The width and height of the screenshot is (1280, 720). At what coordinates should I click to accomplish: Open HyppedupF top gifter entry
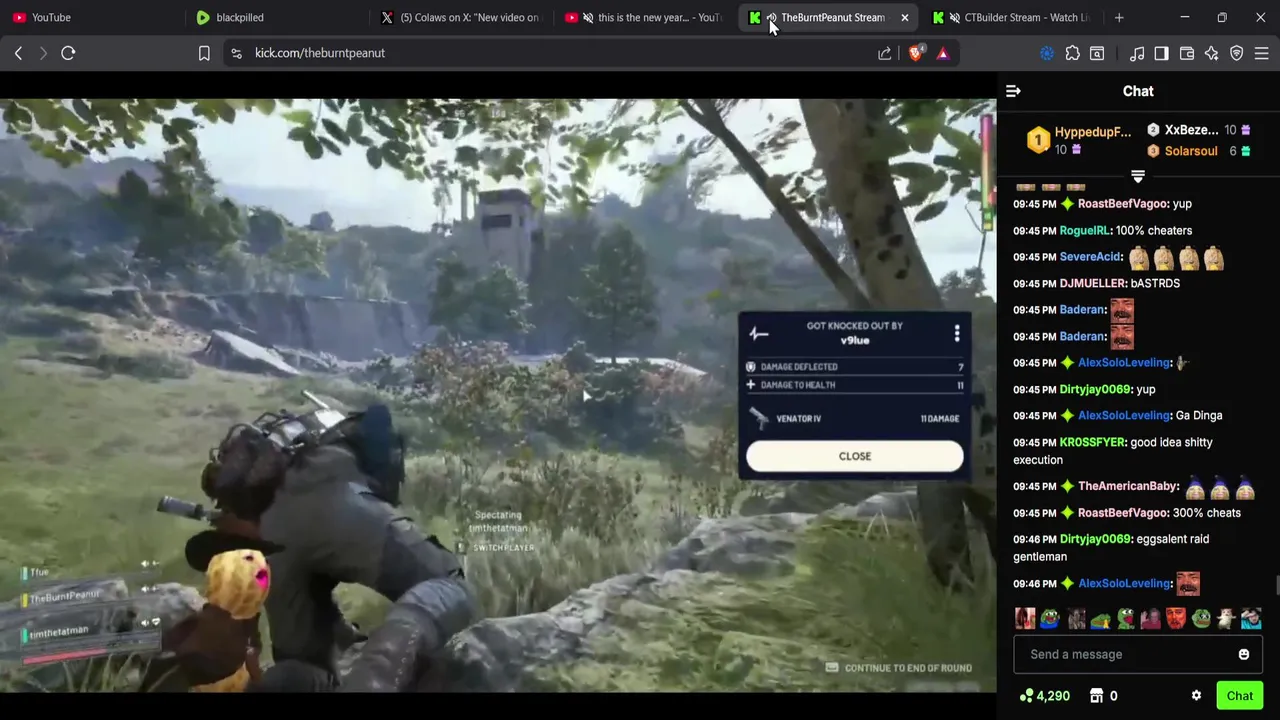pyautogui.click(x=1080, y=140)
